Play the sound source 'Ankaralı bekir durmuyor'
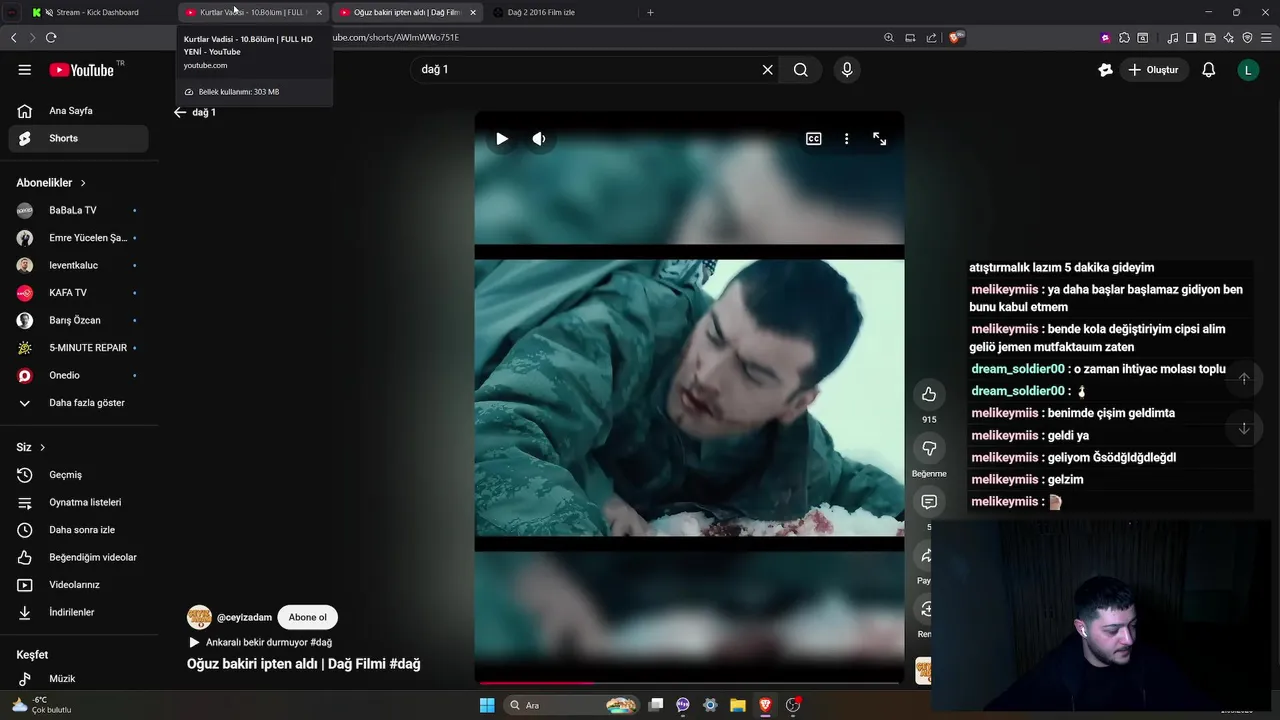Image resolution: width=1280 pixels, height=720 pixels. point(260,642)
